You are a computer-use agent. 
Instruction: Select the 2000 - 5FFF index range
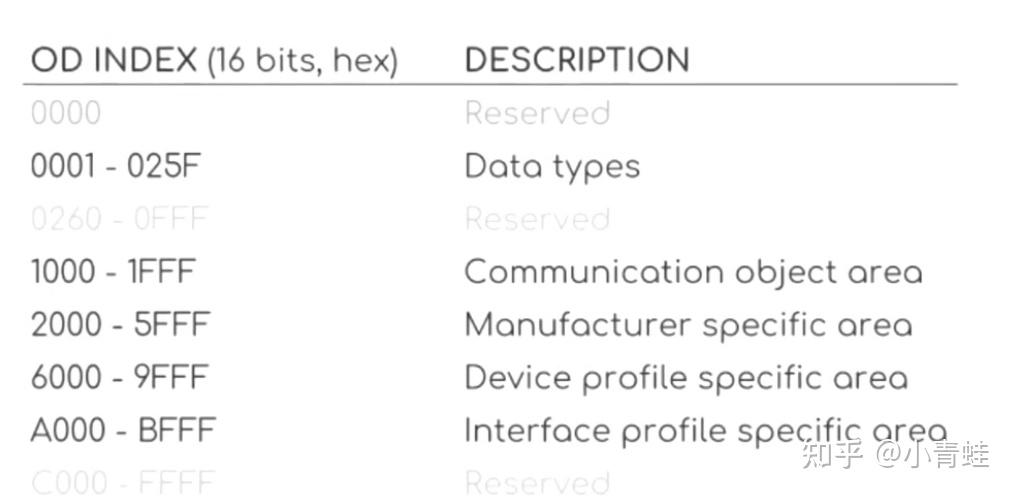click(x=118, y=325)
